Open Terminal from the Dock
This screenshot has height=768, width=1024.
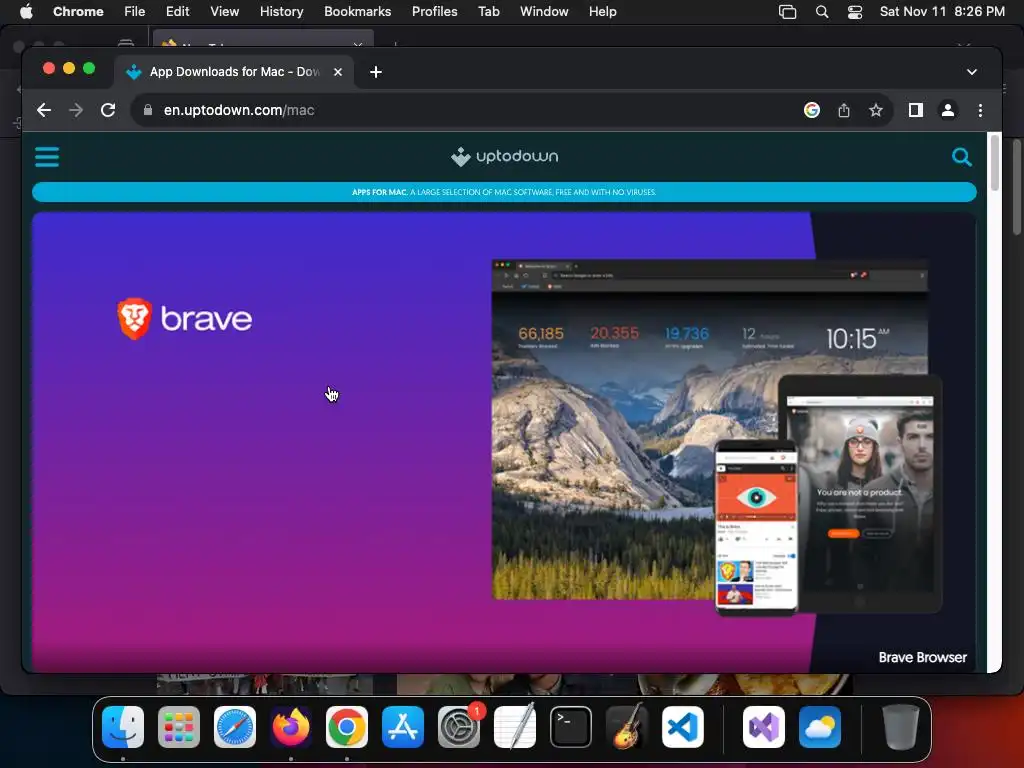coord(571,727)
